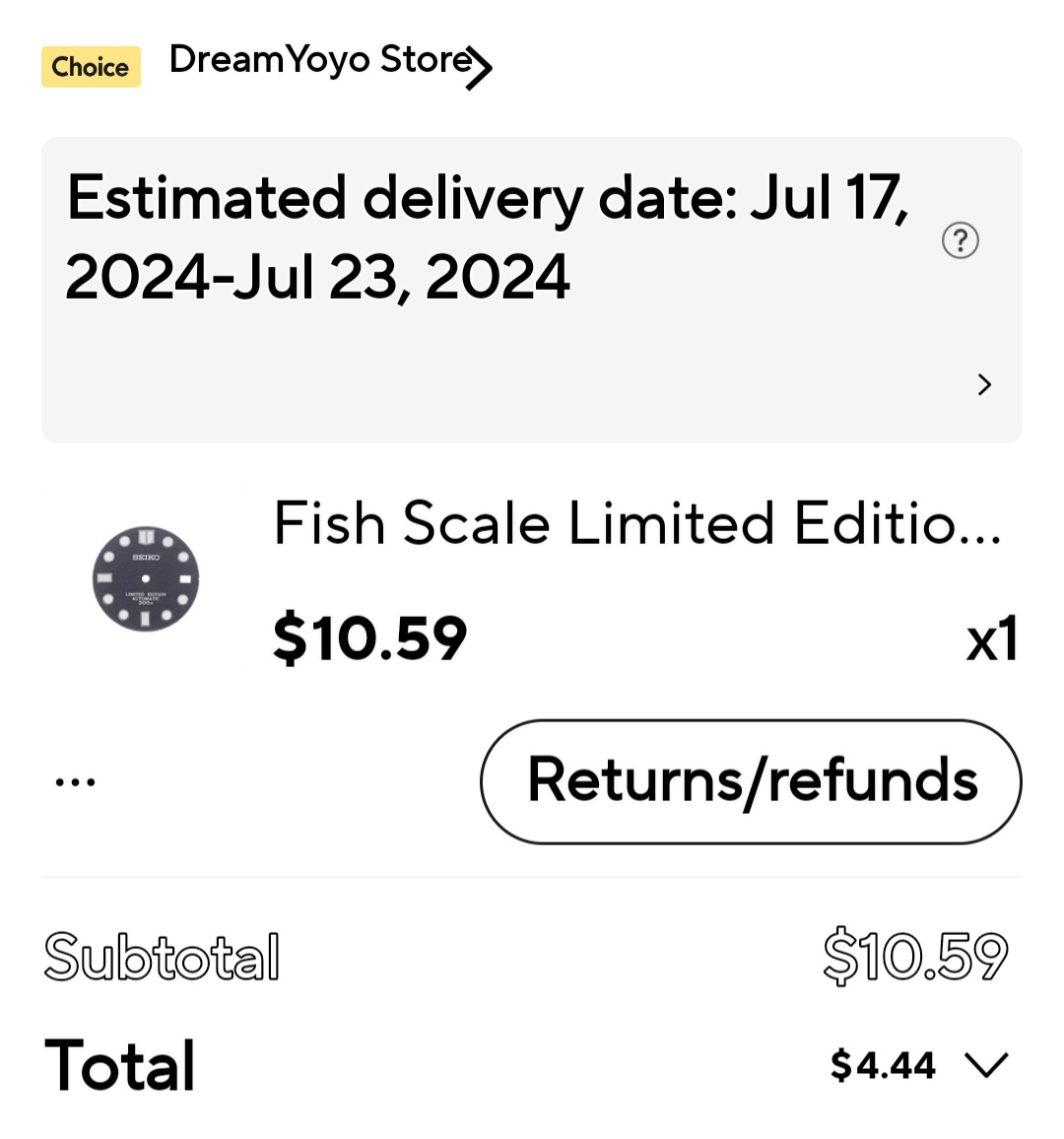Tap the Estimated delivery date heading

[488, 199]
